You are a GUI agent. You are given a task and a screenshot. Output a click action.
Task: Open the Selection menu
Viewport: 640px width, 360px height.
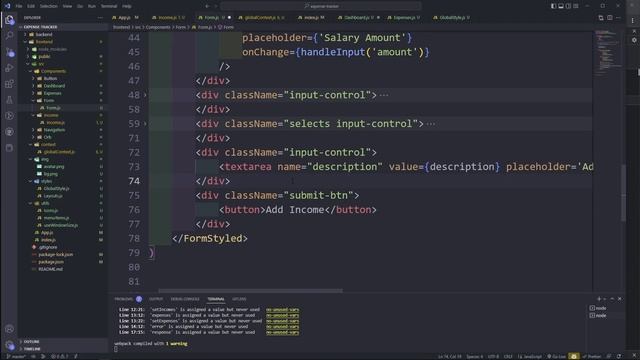click(x=49, y=6)
